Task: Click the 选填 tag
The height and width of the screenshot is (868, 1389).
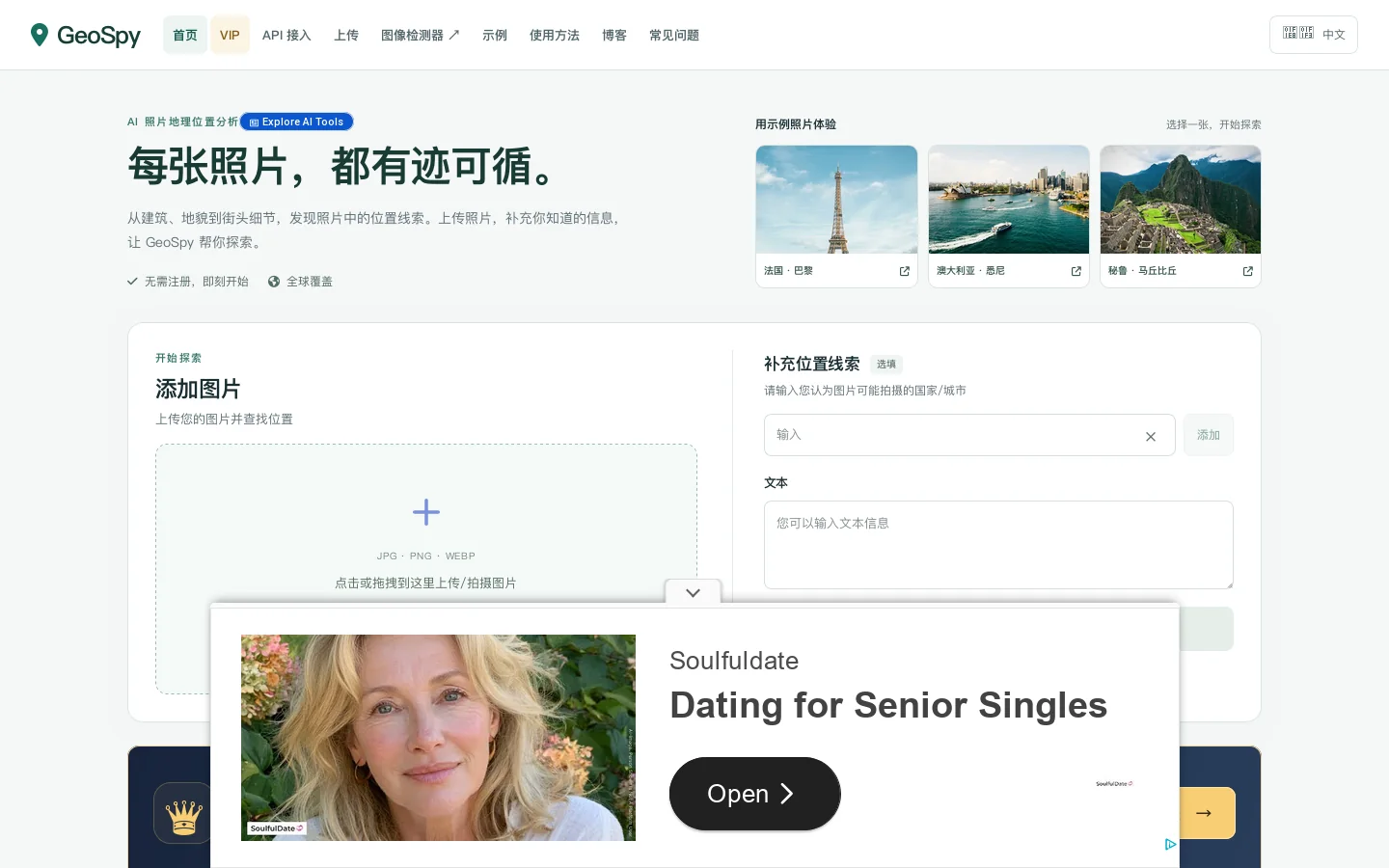Action: [886, 365]
